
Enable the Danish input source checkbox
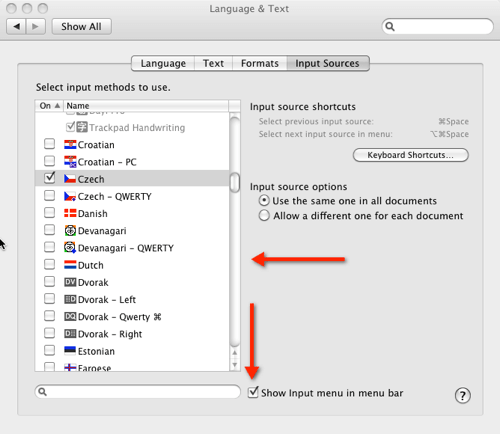50,213
